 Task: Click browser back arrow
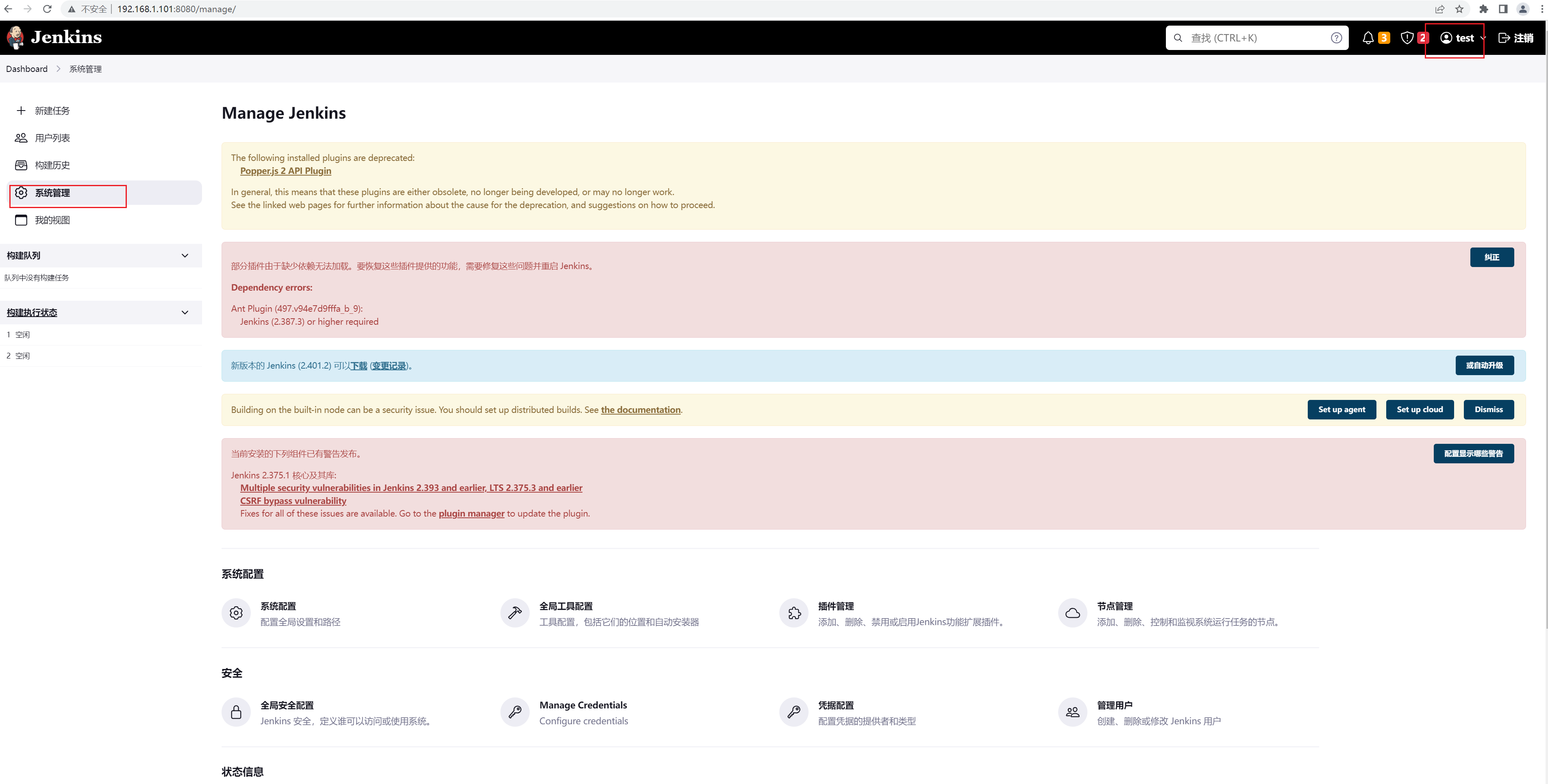[9, 9]
